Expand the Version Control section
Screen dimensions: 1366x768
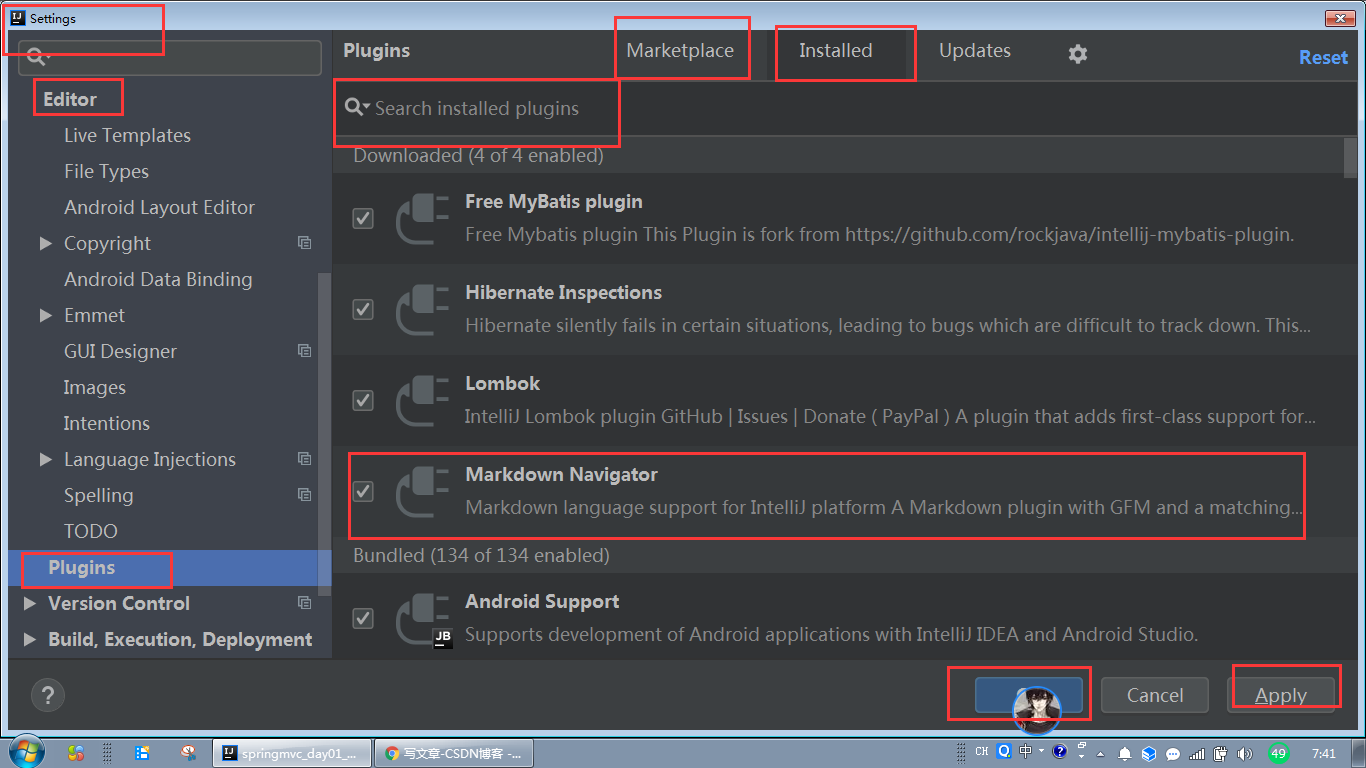[29, 603]
